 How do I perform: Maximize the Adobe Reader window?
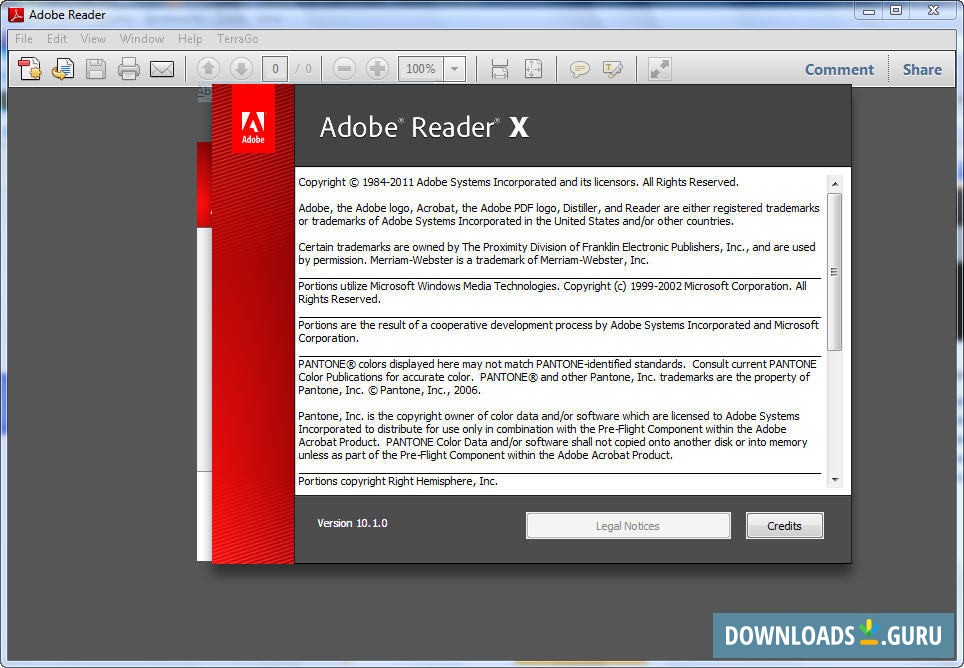tap(896, 11)
